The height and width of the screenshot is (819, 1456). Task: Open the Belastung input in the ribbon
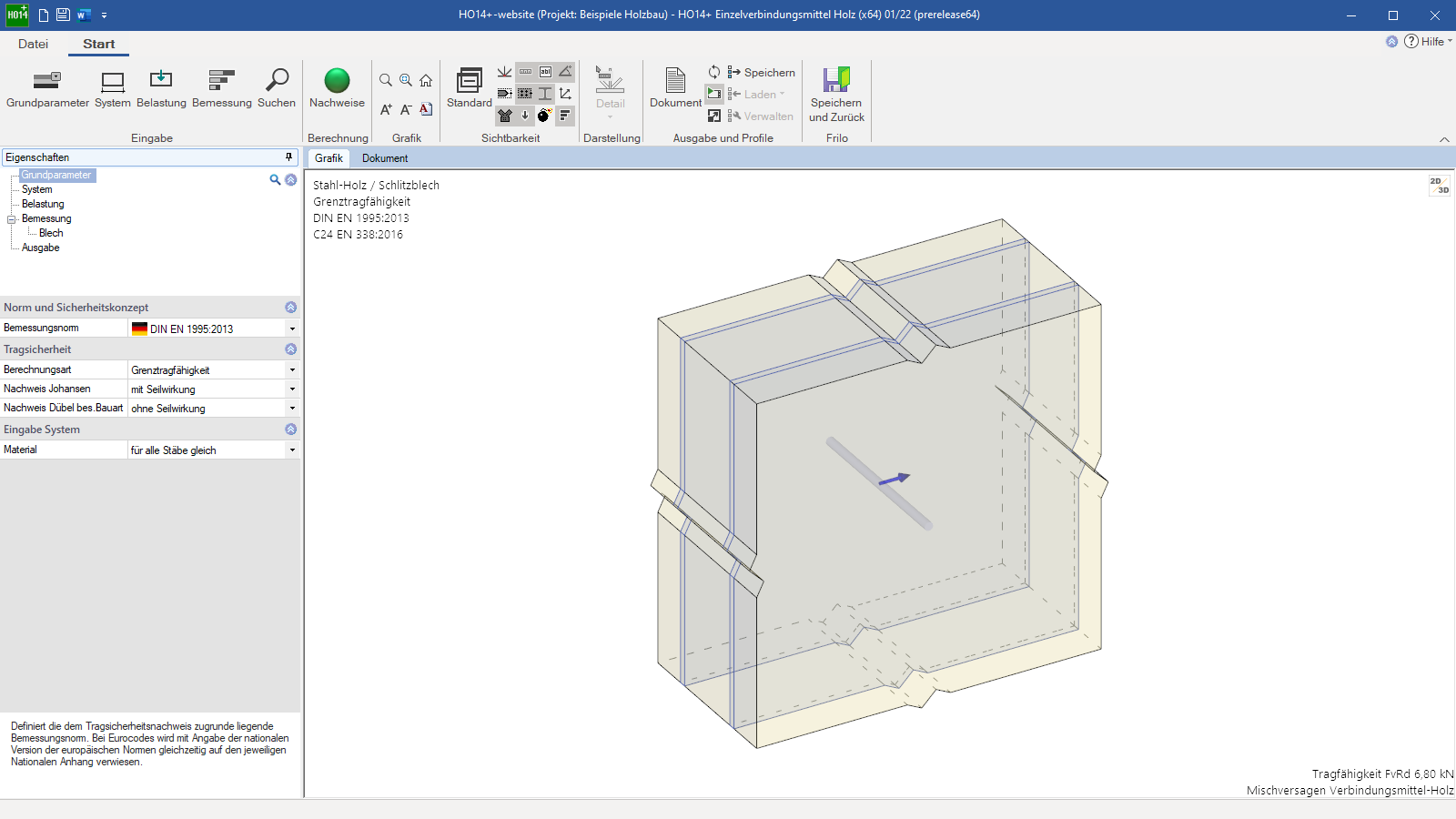pos(161,89)
